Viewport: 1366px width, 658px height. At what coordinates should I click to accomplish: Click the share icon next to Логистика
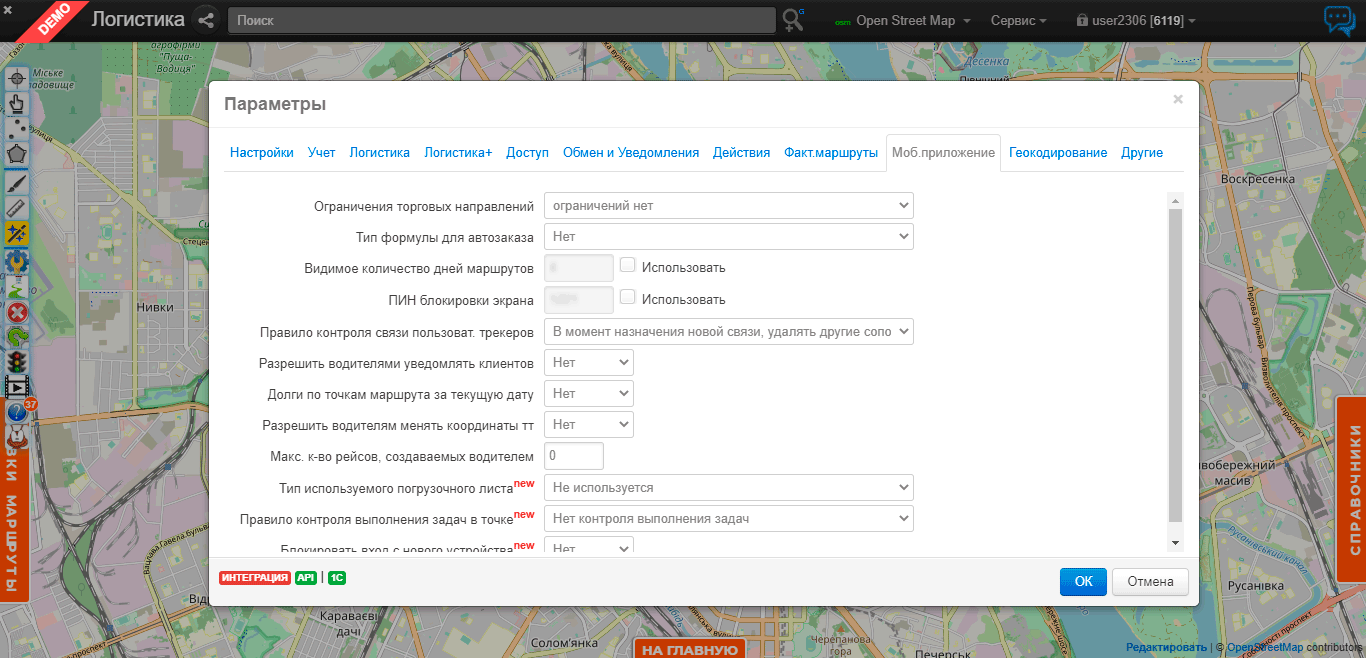(x=206, y=20)
